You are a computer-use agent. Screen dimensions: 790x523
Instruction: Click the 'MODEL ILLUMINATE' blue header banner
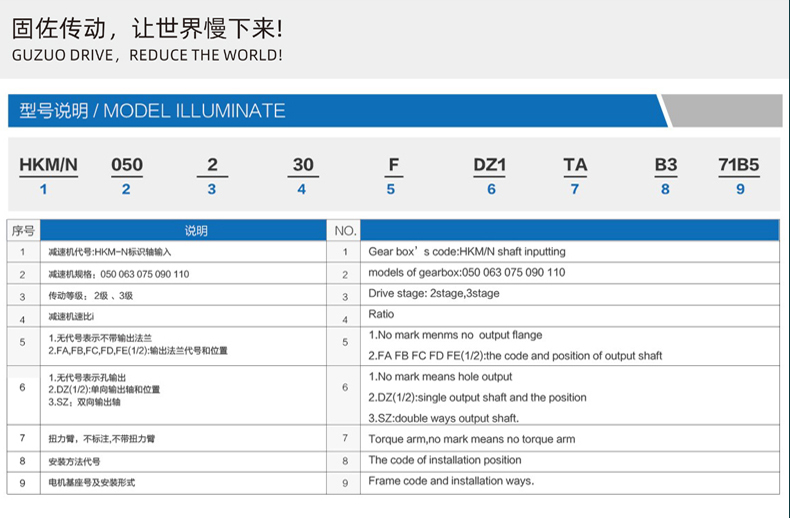338,111
